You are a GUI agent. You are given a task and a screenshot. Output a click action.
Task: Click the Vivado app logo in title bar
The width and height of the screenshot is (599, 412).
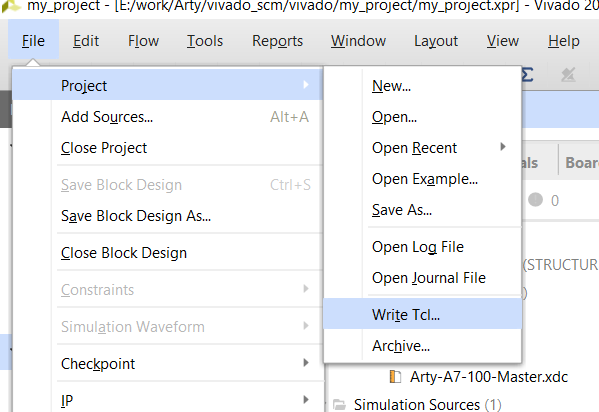point(10,5)
